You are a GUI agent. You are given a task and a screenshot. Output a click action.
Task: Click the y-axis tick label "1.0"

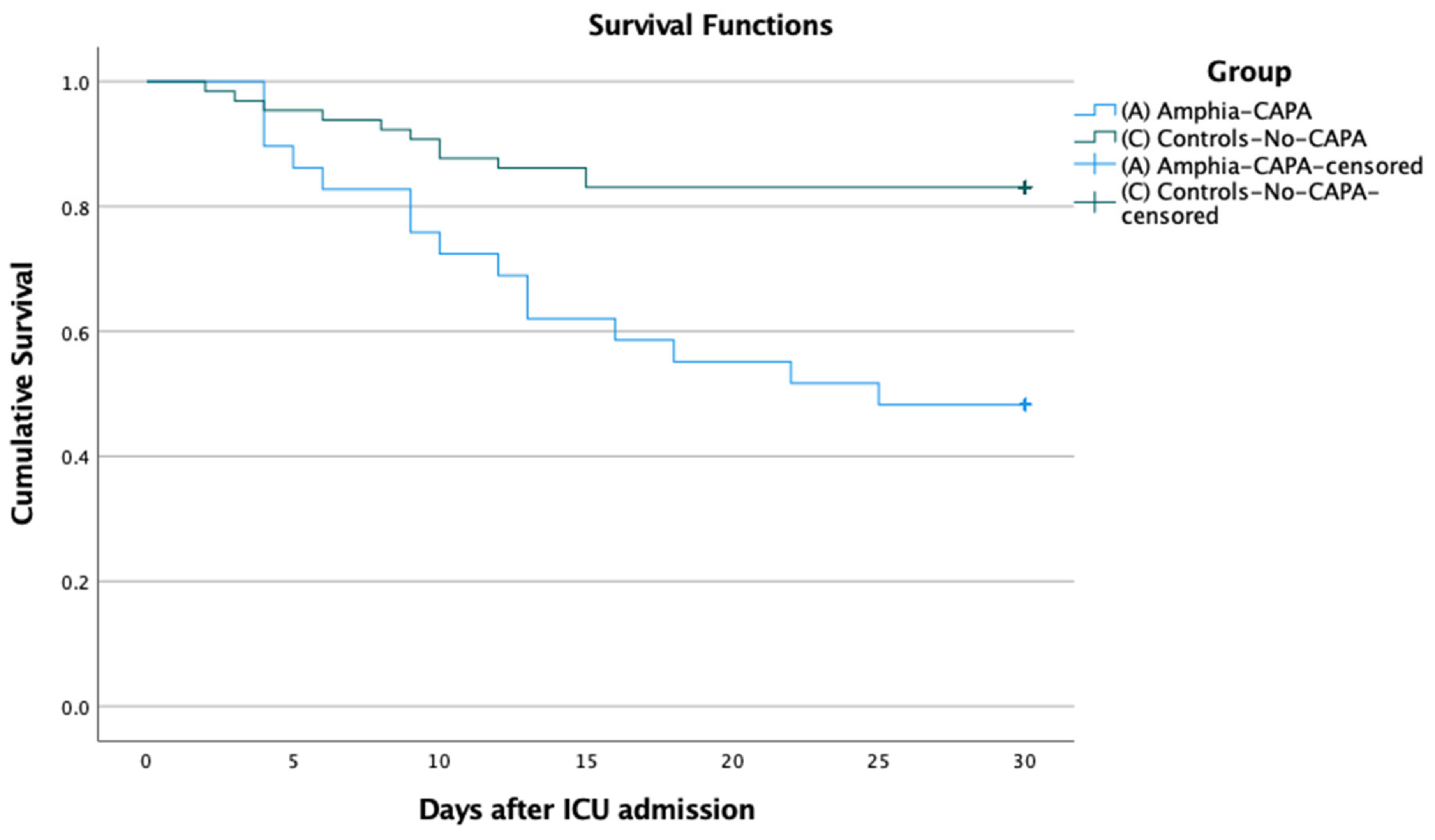click(75, 83)
